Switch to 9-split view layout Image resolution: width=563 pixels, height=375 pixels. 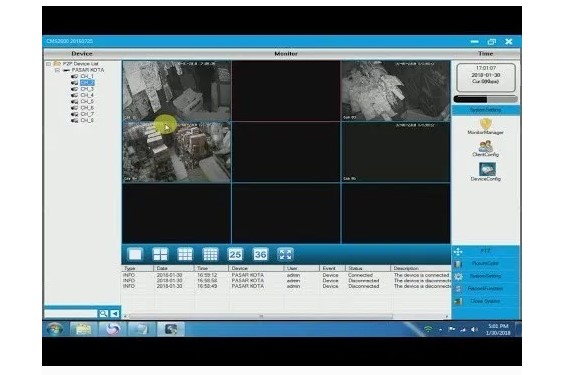(185, 254)
